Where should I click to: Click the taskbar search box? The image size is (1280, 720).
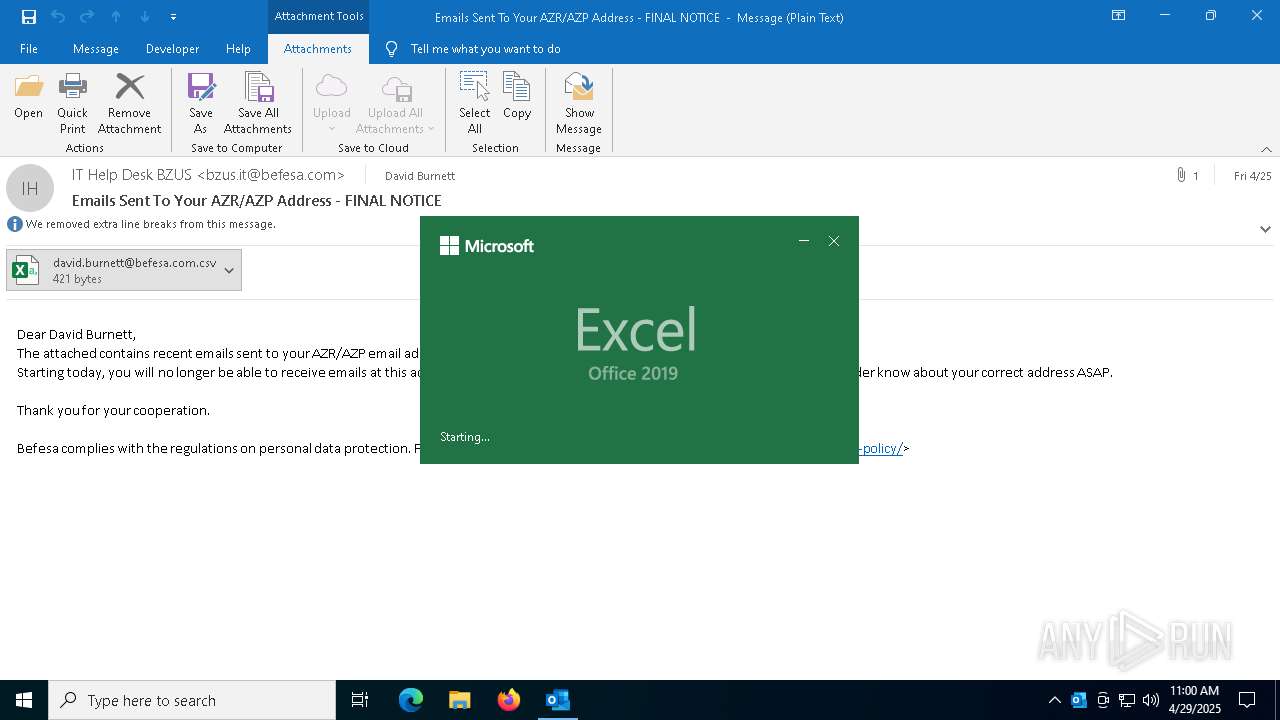click(x=192, y=700)
